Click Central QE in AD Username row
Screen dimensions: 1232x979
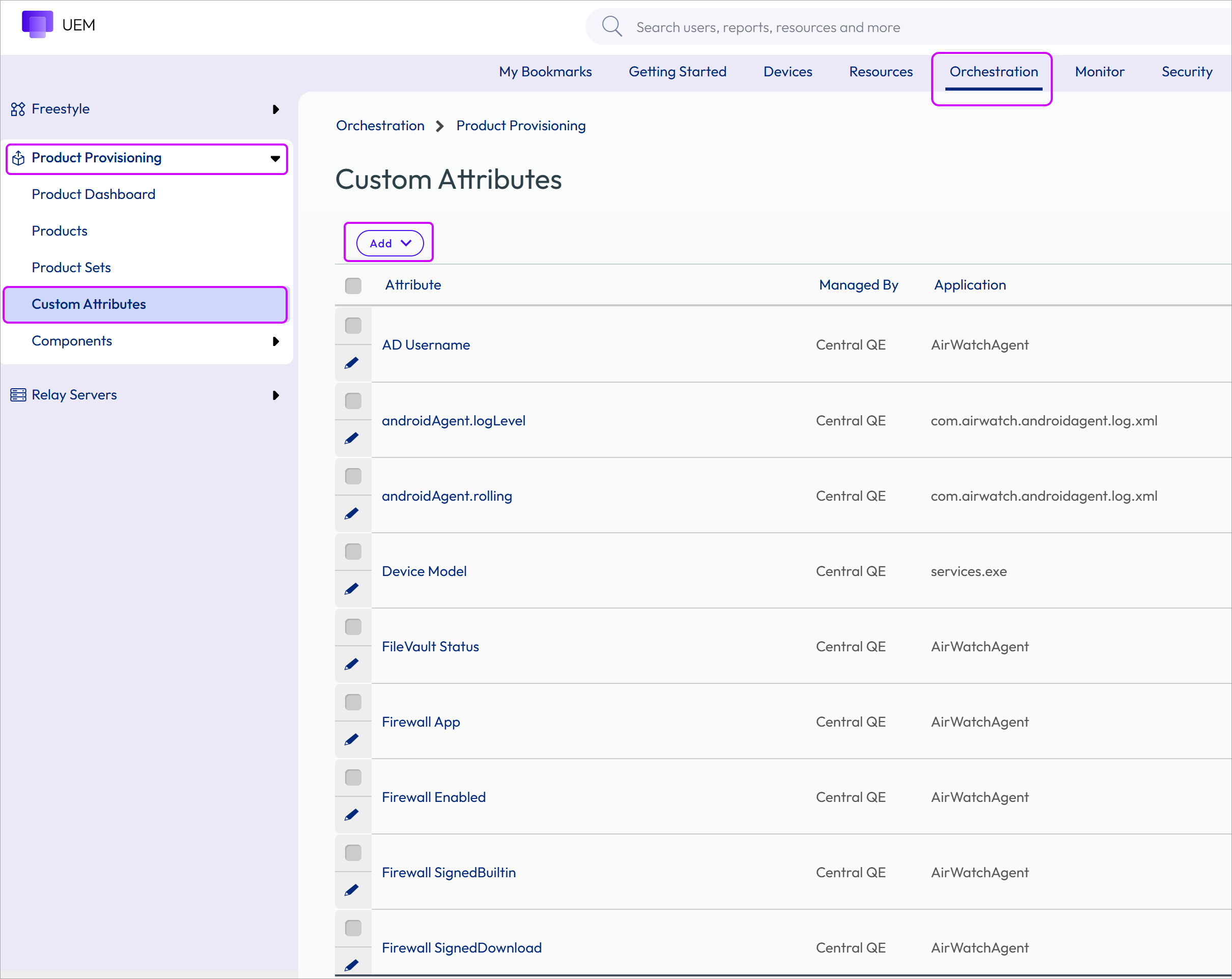click(850, 345)
